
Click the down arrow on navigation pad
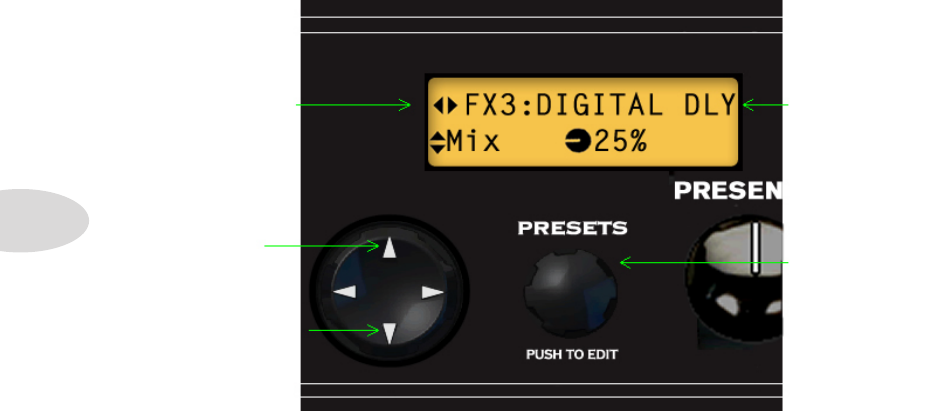point(389,333)
